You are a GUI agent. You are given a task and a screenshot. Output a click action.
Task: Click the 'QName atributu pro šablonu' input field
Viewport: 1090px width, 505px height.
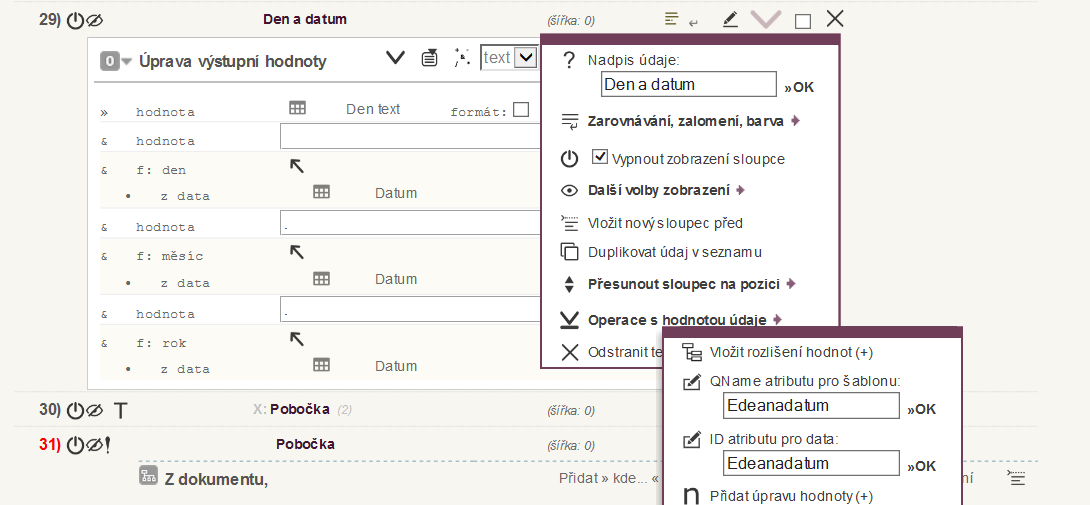(811, 406)
